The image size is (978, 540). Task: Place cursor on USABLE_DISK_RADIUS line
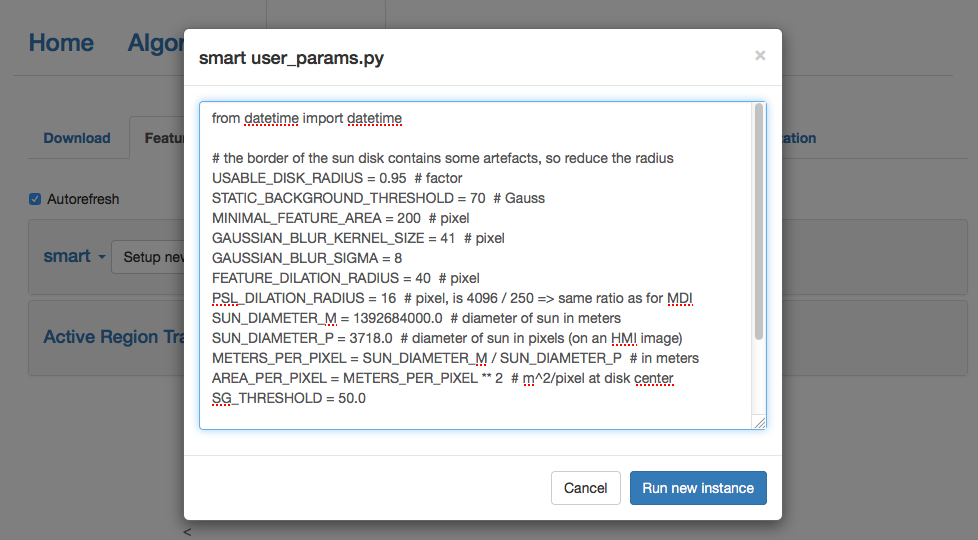click(337, 178)
